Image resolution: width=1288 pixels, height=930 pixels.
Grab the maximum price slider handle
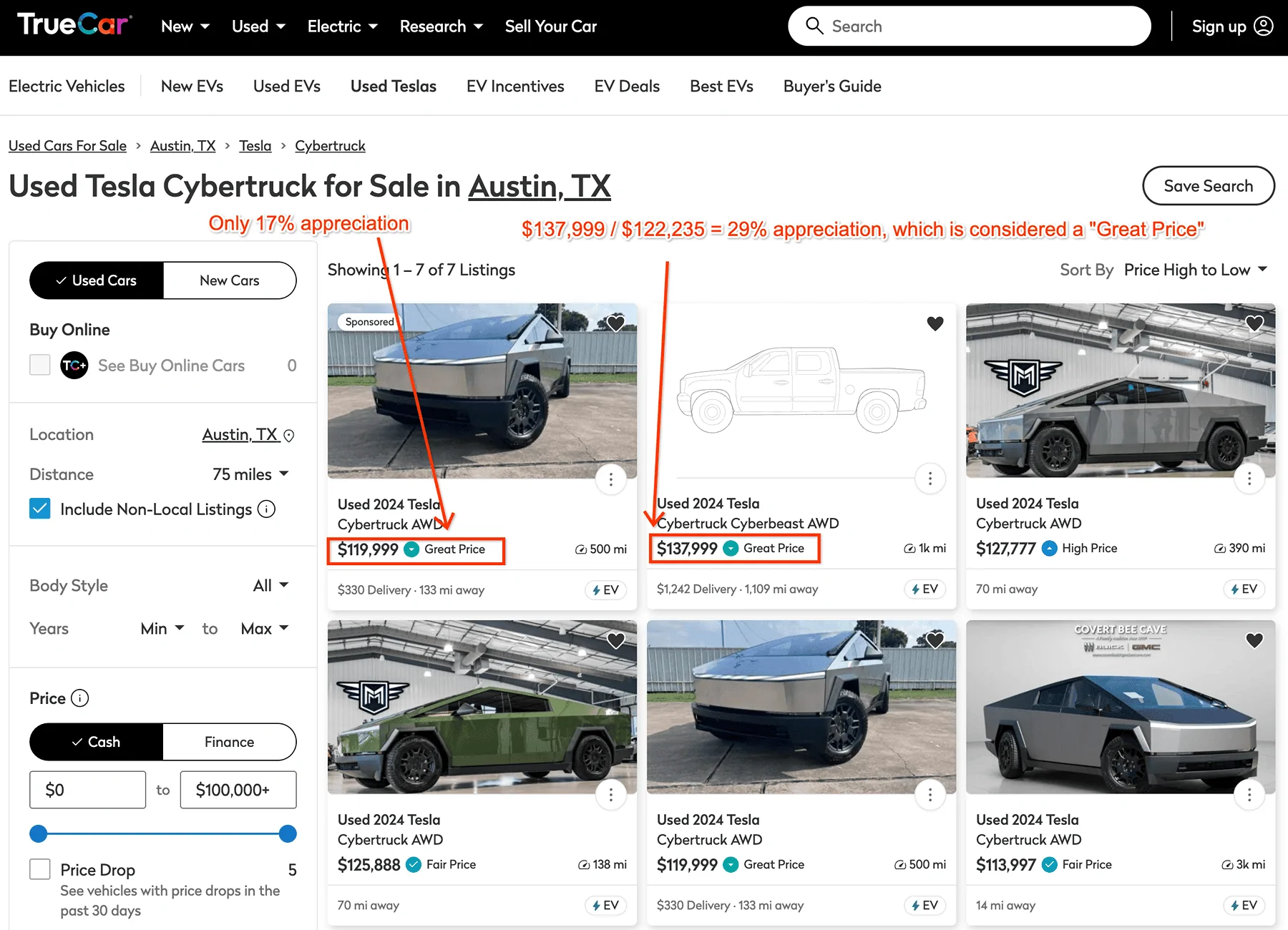tap(288, 833)
